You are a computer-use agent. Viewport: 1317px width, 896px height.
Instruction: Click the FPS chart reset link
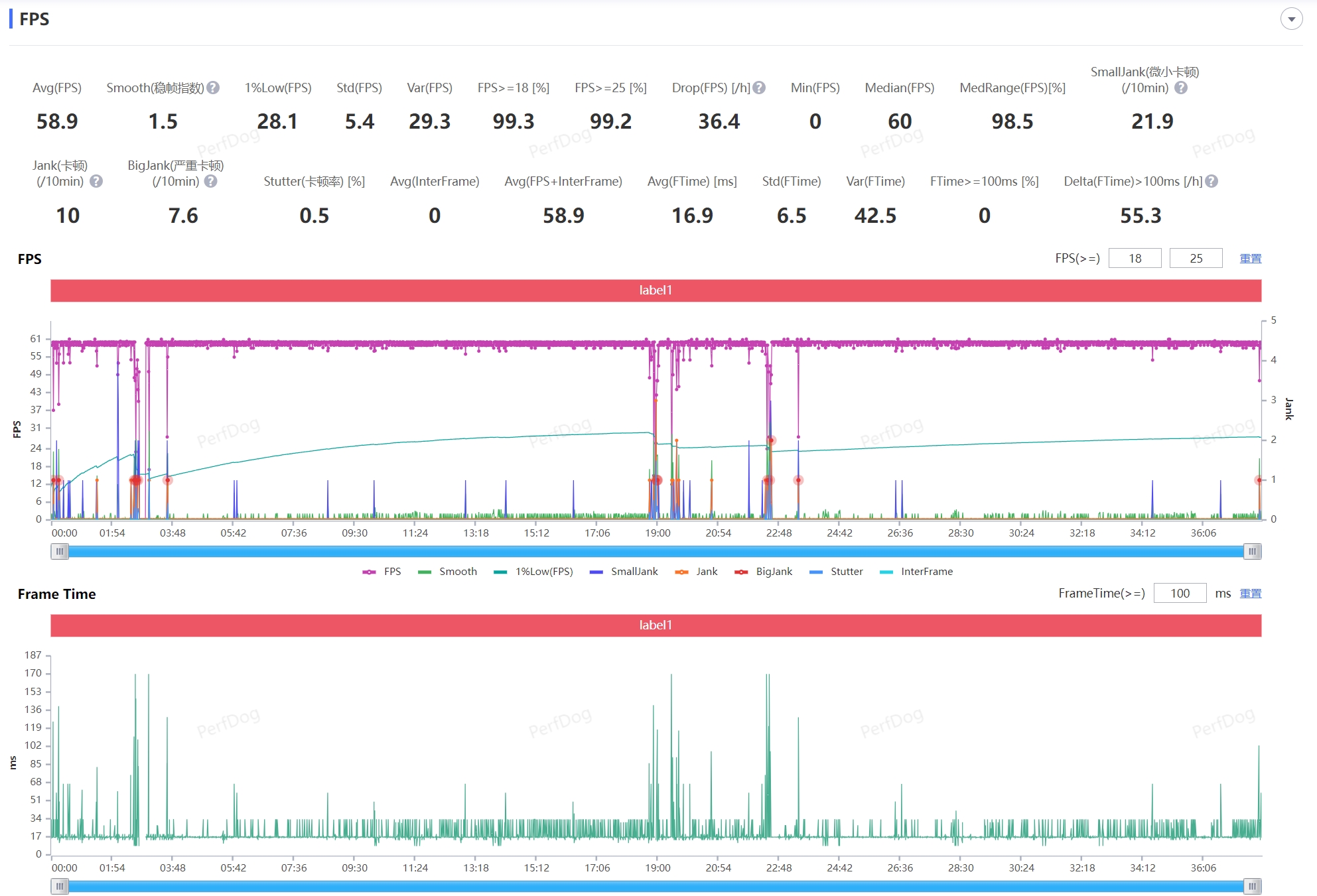[1251, 259]
